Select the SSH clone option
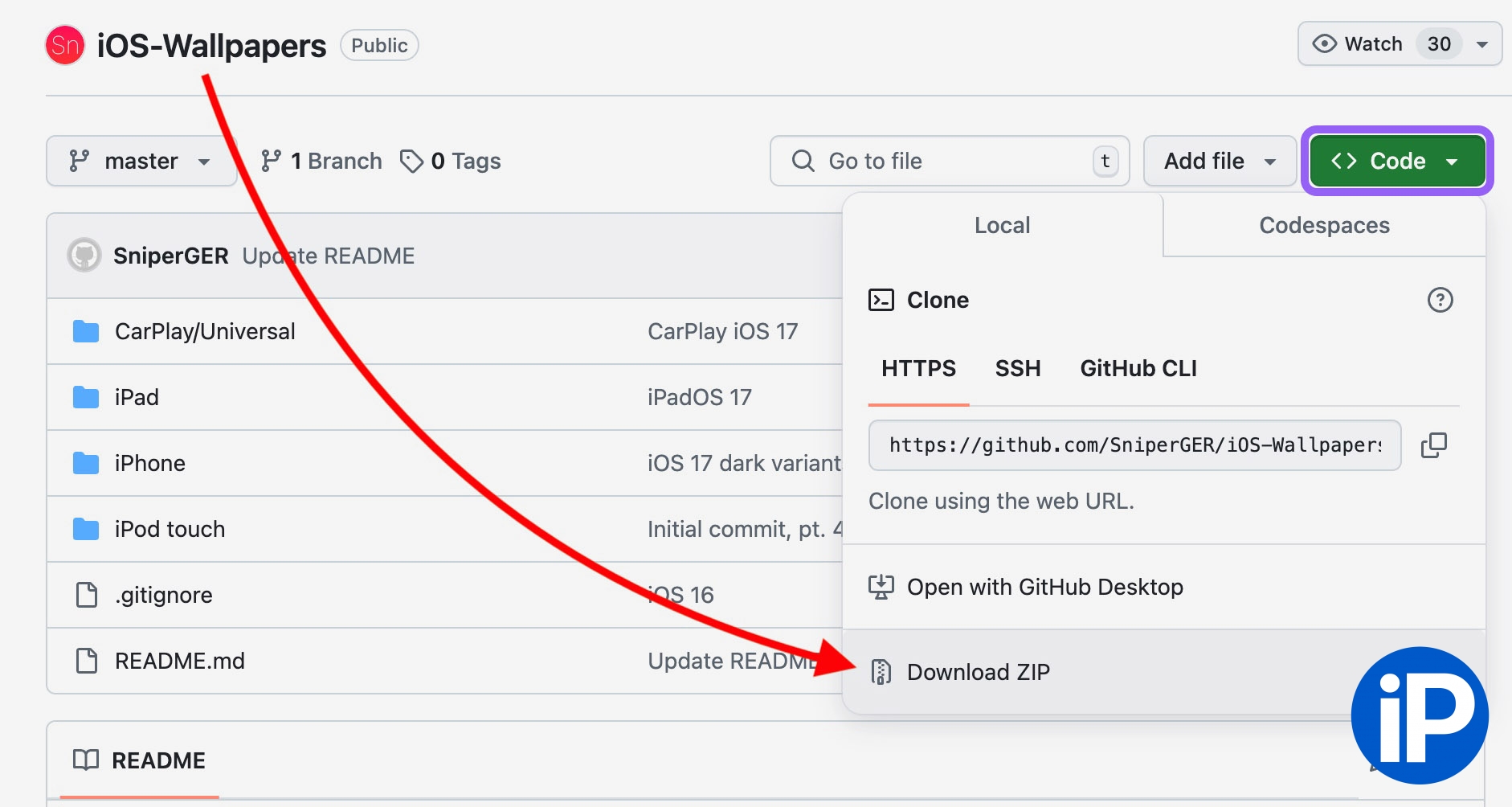1512x807 pixels. click(x=1017, y=368)
